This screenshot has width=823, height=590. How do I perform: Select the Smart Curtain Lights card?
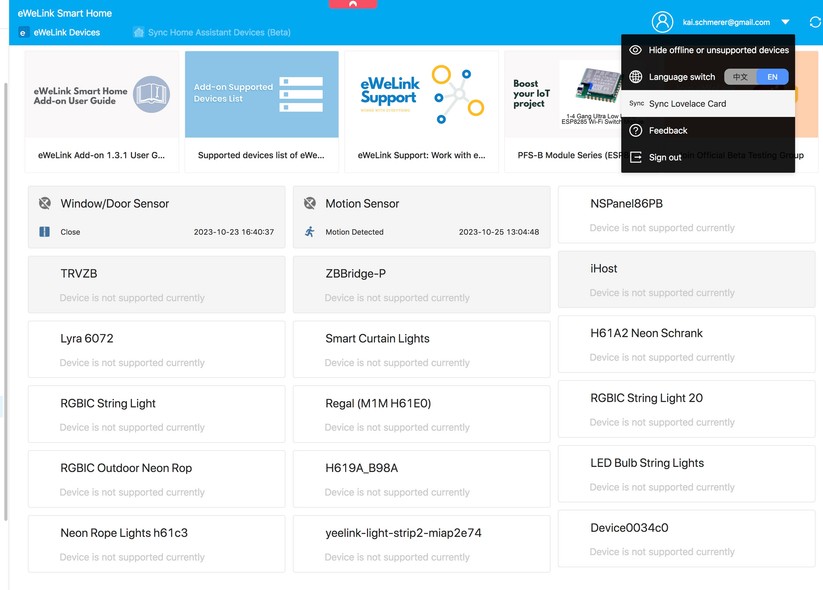pyautogui.click(x=421, y=349)
